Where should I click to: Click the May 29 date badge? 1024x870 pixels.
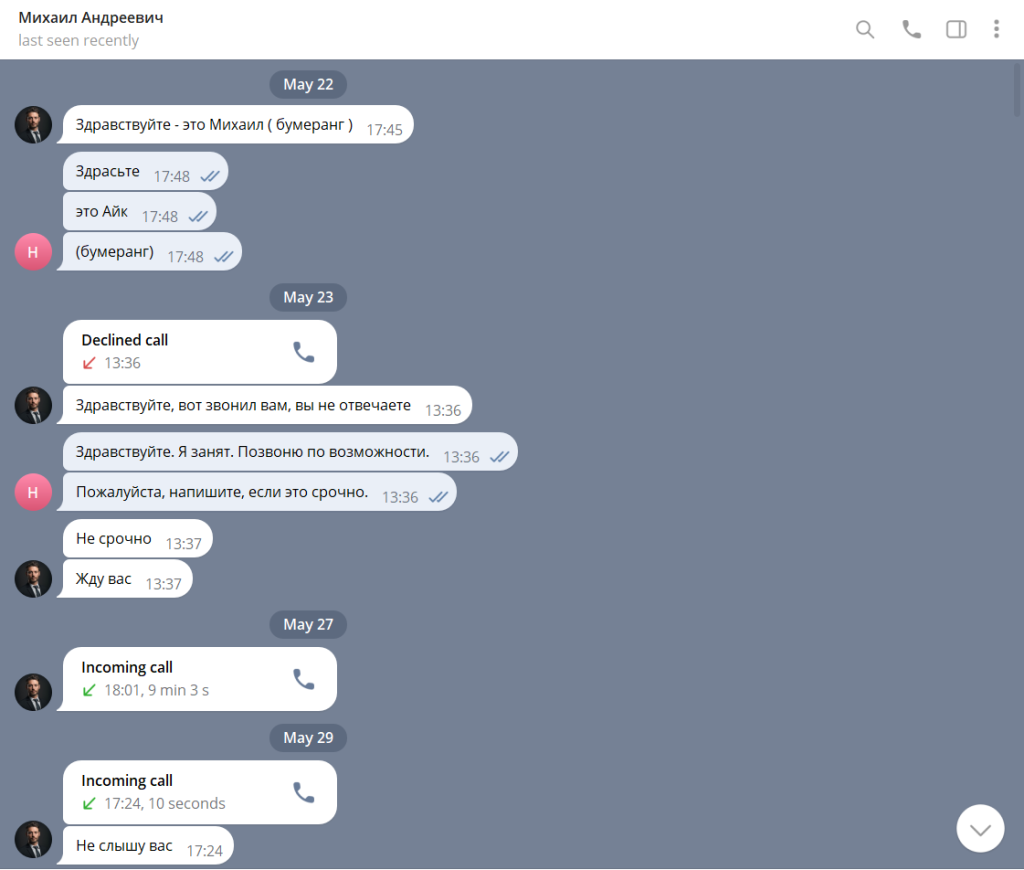[x=308, y=738]
